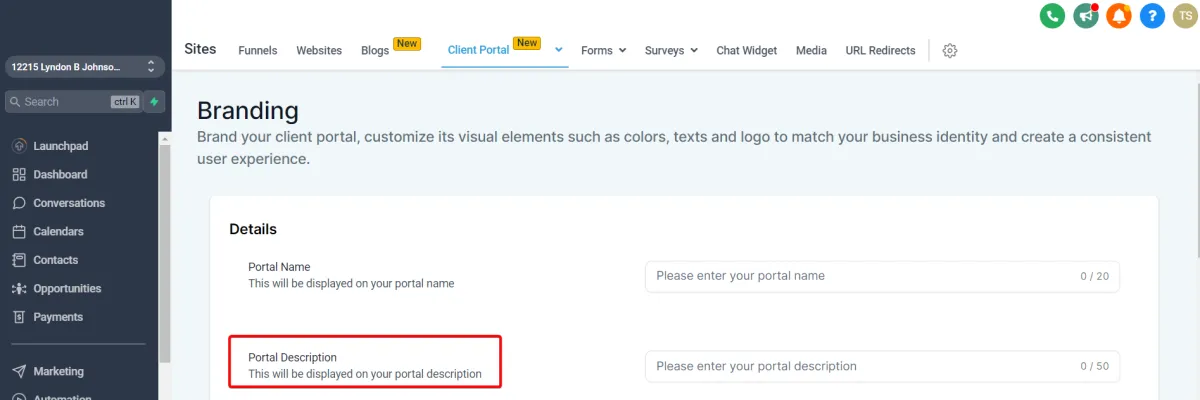Open the 12215 Lyndon B Johnson account switcher
Image resolution: width=1200 pixels, height=400 pixels.
pyautogui.click(x=83, y=67)
